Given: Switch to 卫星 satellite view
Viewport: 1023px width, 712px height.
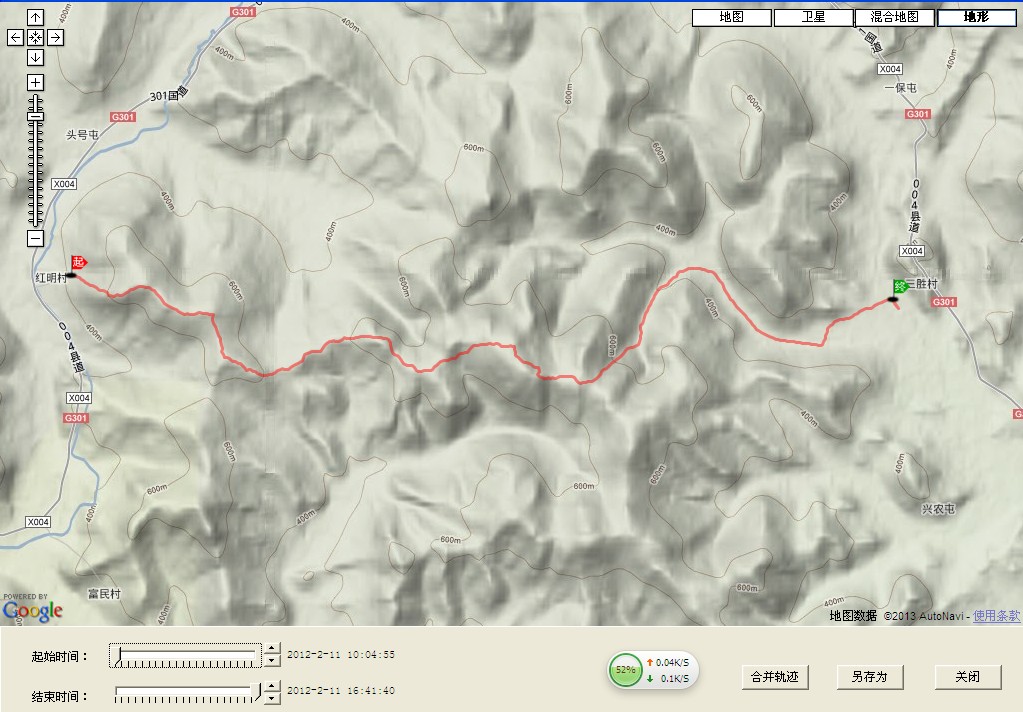Looking at the screenshot, I should [x=813, y=18].
